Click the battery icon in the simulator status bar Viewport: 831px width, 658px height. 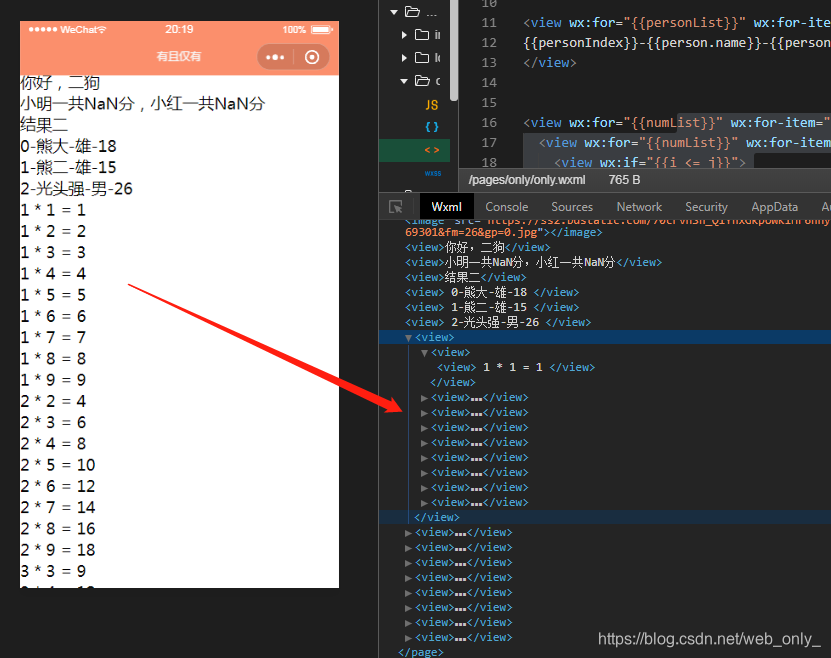coord(322,30)
